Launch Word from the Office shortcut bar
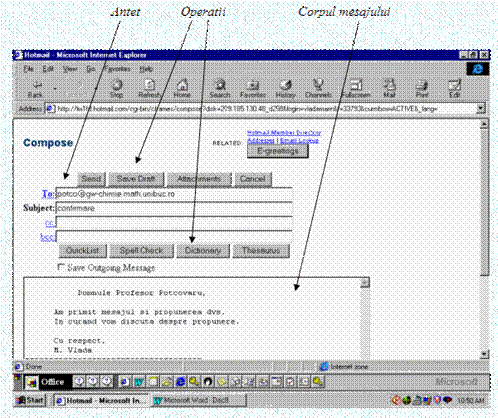Screen dimensions: 498x418 [x=139, y=381]
